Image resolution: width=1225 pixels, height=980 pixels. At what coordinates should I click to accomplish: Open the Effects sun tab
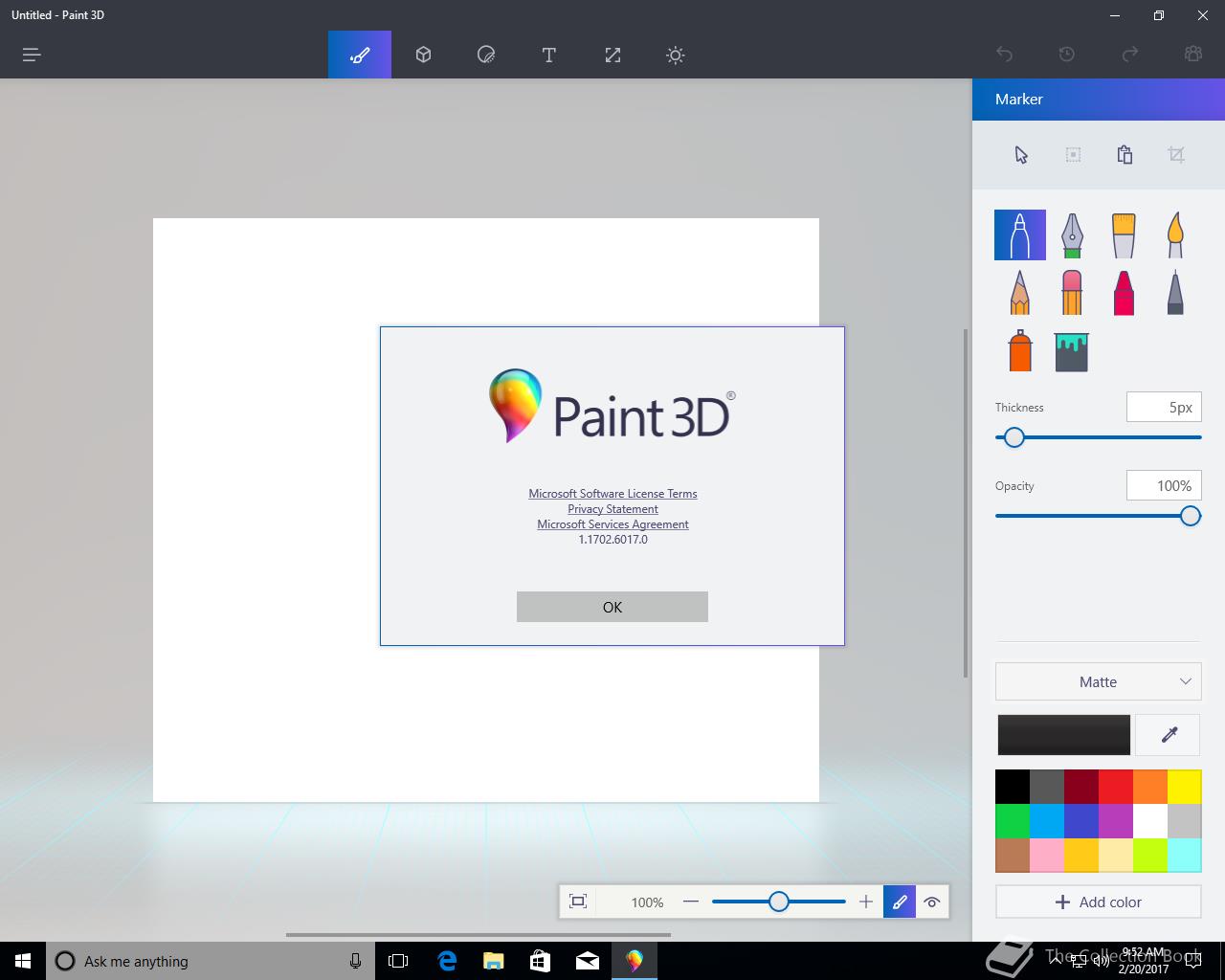676,55
